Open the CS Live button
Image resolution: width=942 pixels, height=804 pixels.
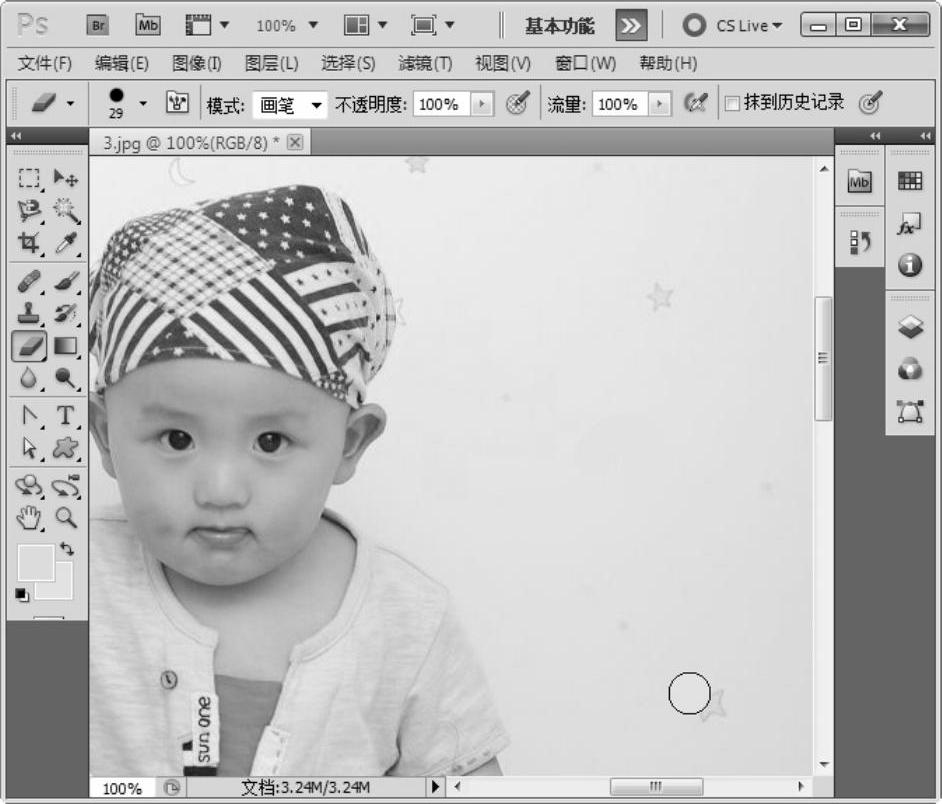pyautogui.click(x=734, y=26)
